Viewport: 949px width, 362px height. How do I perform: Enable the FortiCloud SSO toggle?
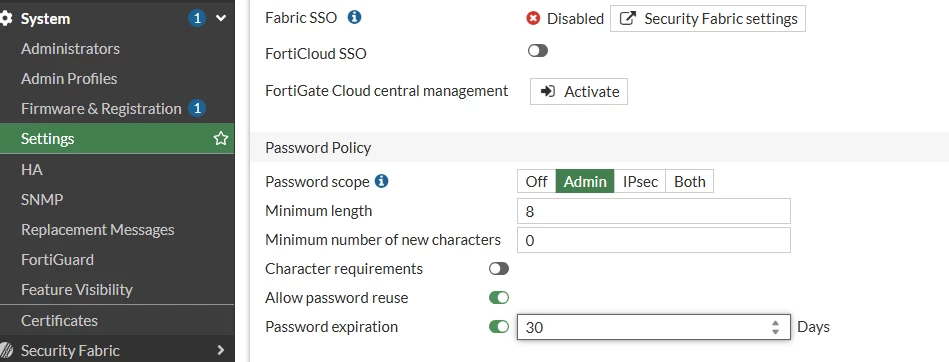(x=537, y=51)
